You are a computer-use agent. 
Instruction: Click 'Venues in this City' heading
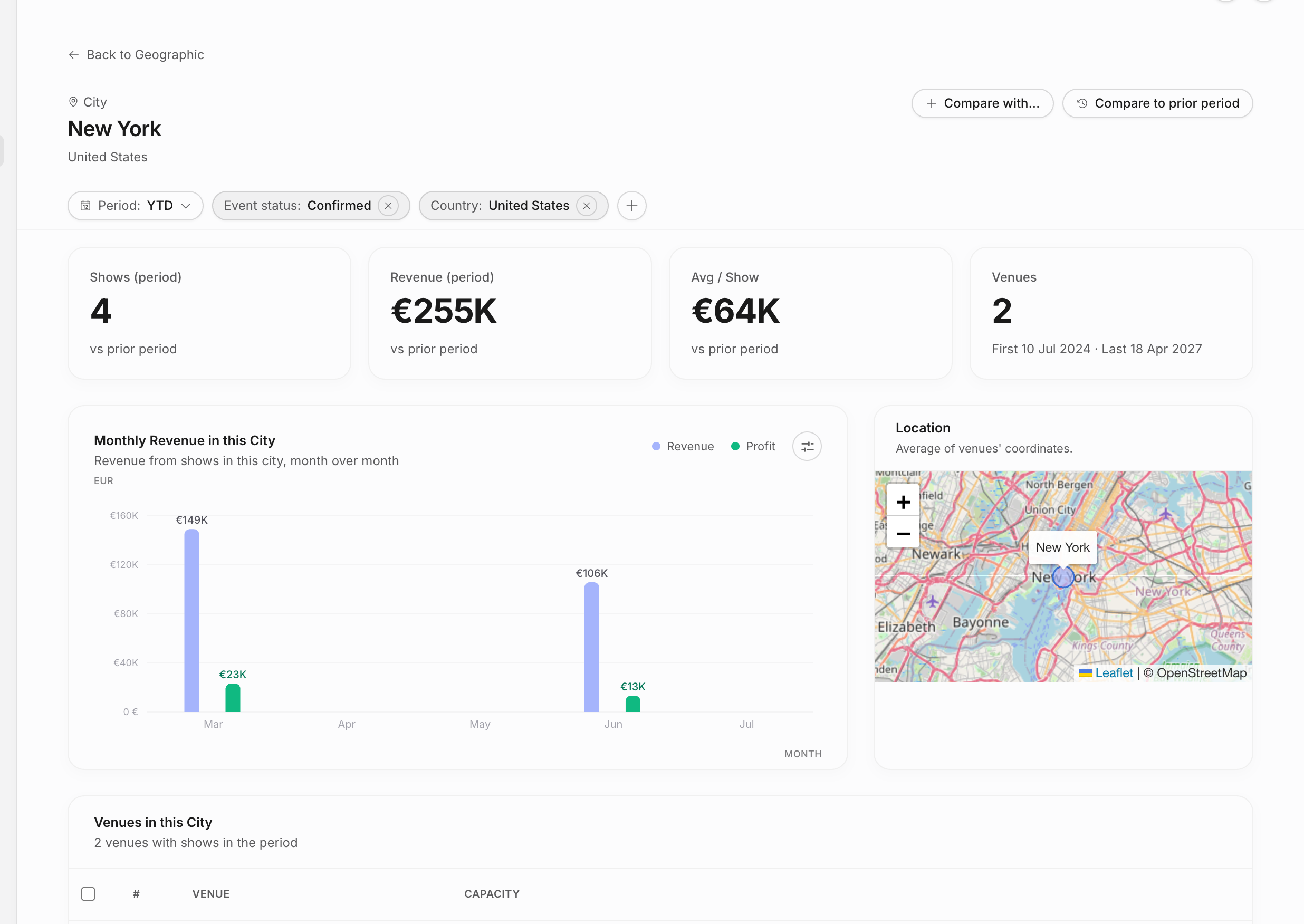[153, 822]
